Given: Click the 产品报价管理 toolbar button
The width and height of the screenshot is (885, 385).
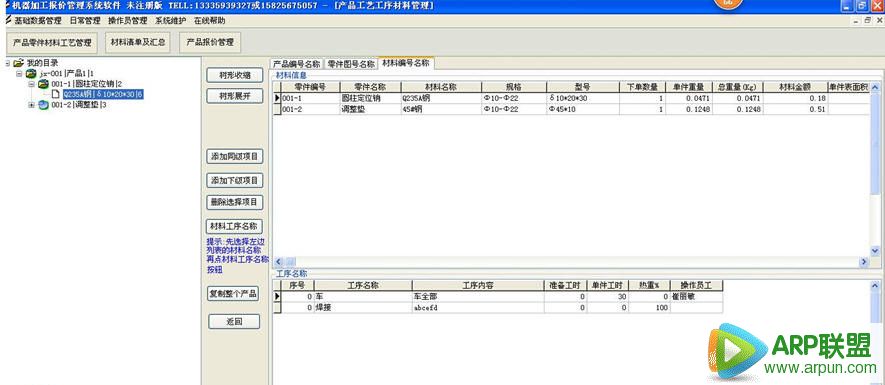Looking at the screenshot, I should [x=210, y=42].
